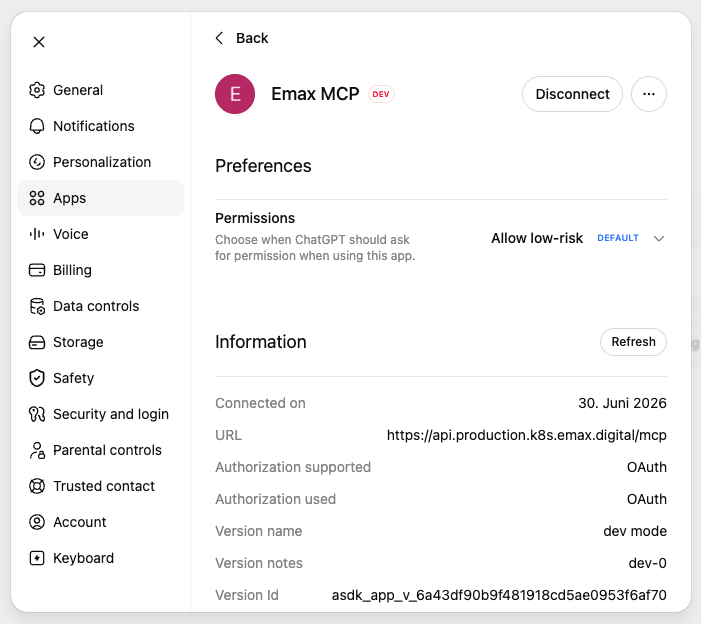Go to Storage settings
The width and height of the screenshot is (701, 624).
point(100,342)
